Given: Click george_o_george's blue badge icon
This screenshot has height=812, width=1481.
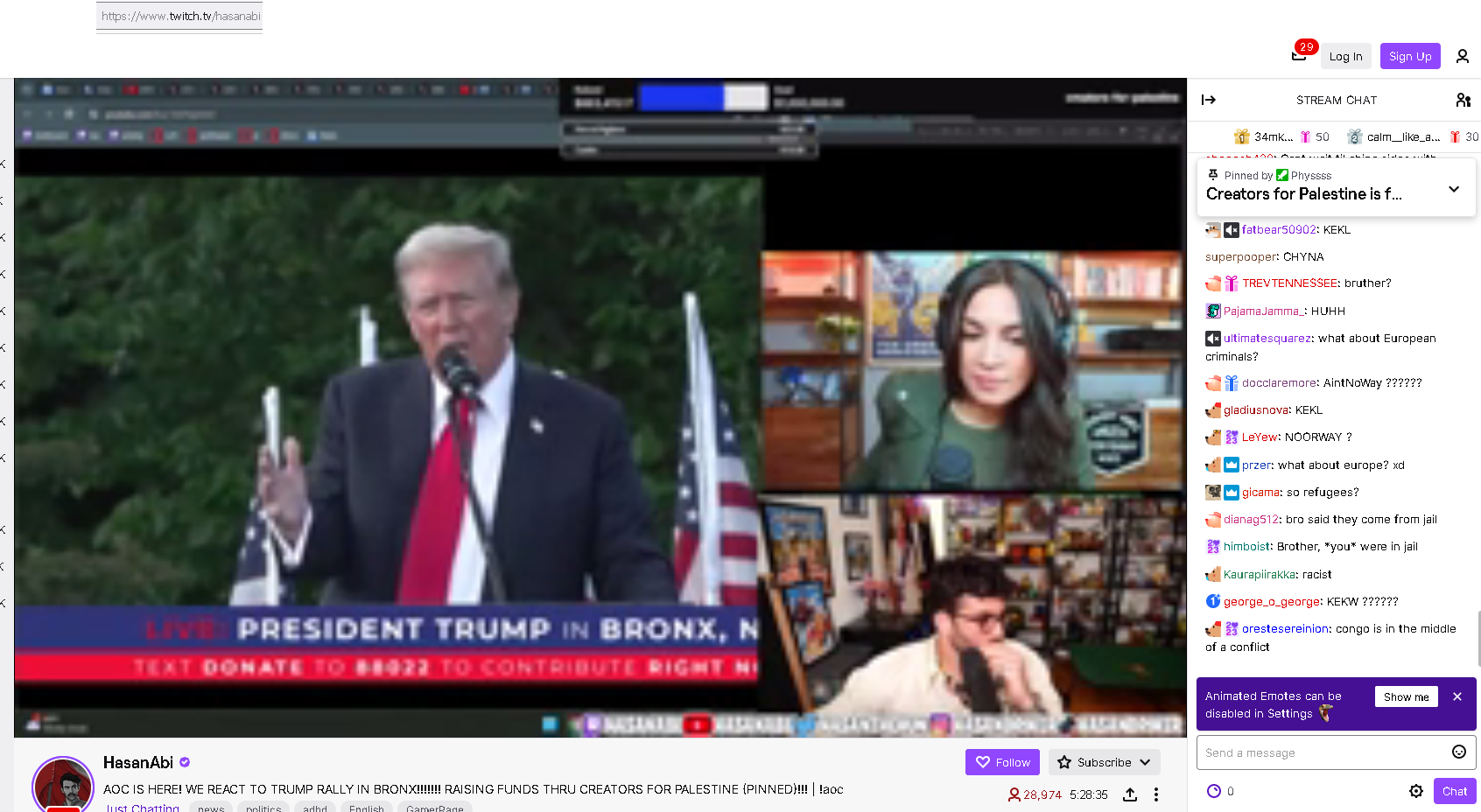Looking at the screenshot, I should pyautogui.click(x=1213, y=601).
